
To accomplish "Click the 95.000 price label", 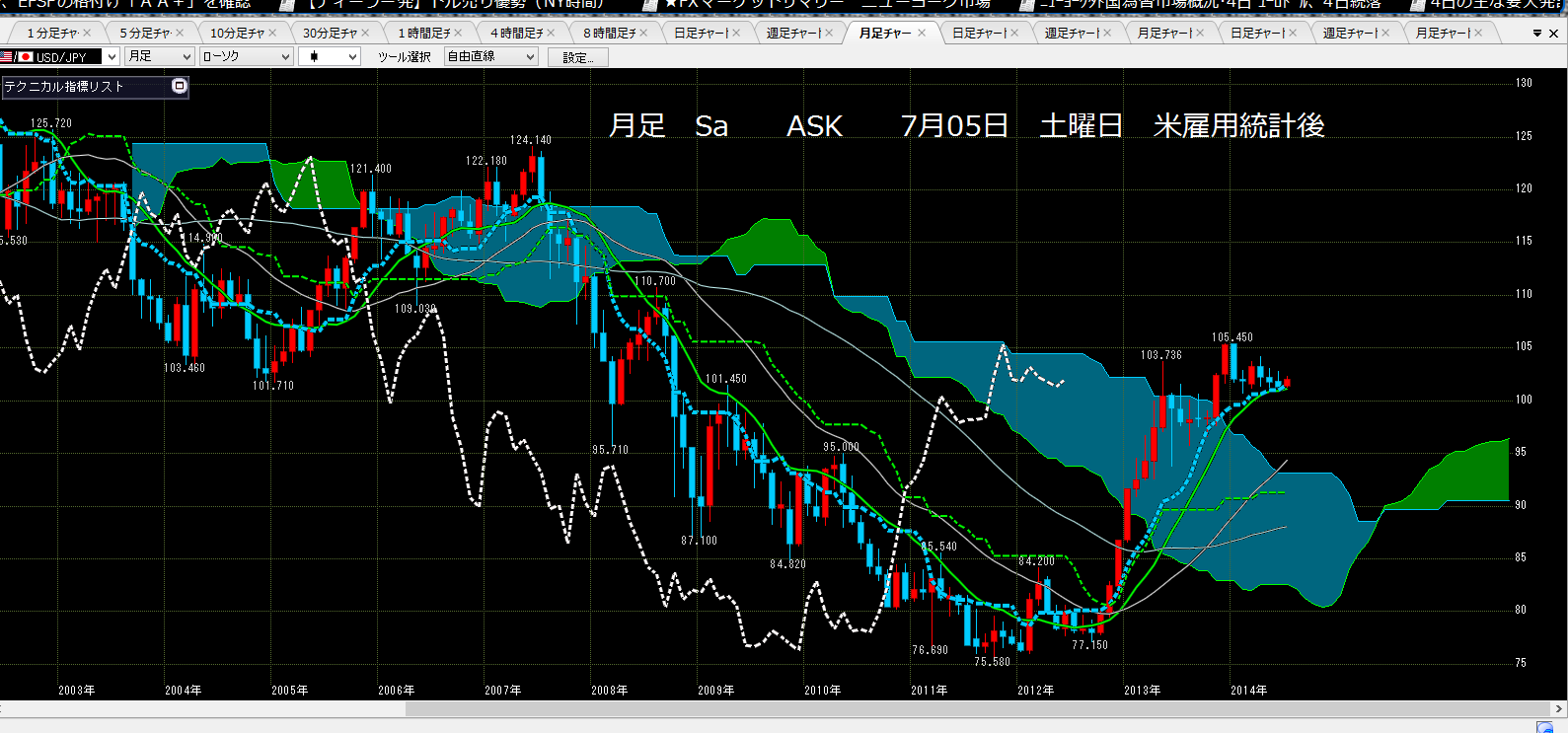I will pyautogui.click(x=842, y=447).
